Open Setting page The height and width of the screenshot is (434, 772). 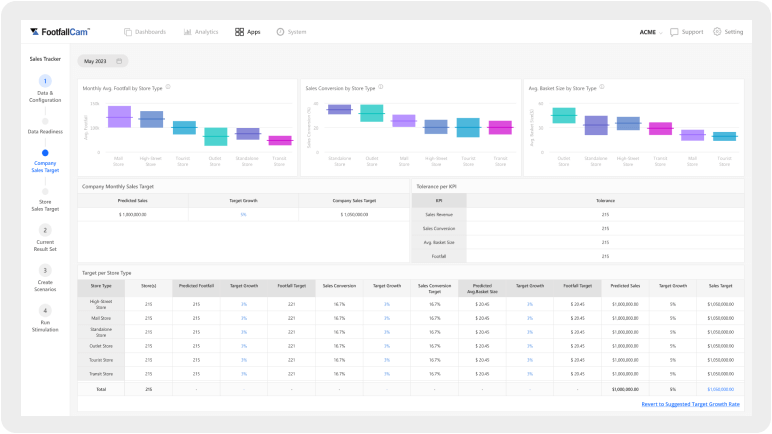click(728, 32)
